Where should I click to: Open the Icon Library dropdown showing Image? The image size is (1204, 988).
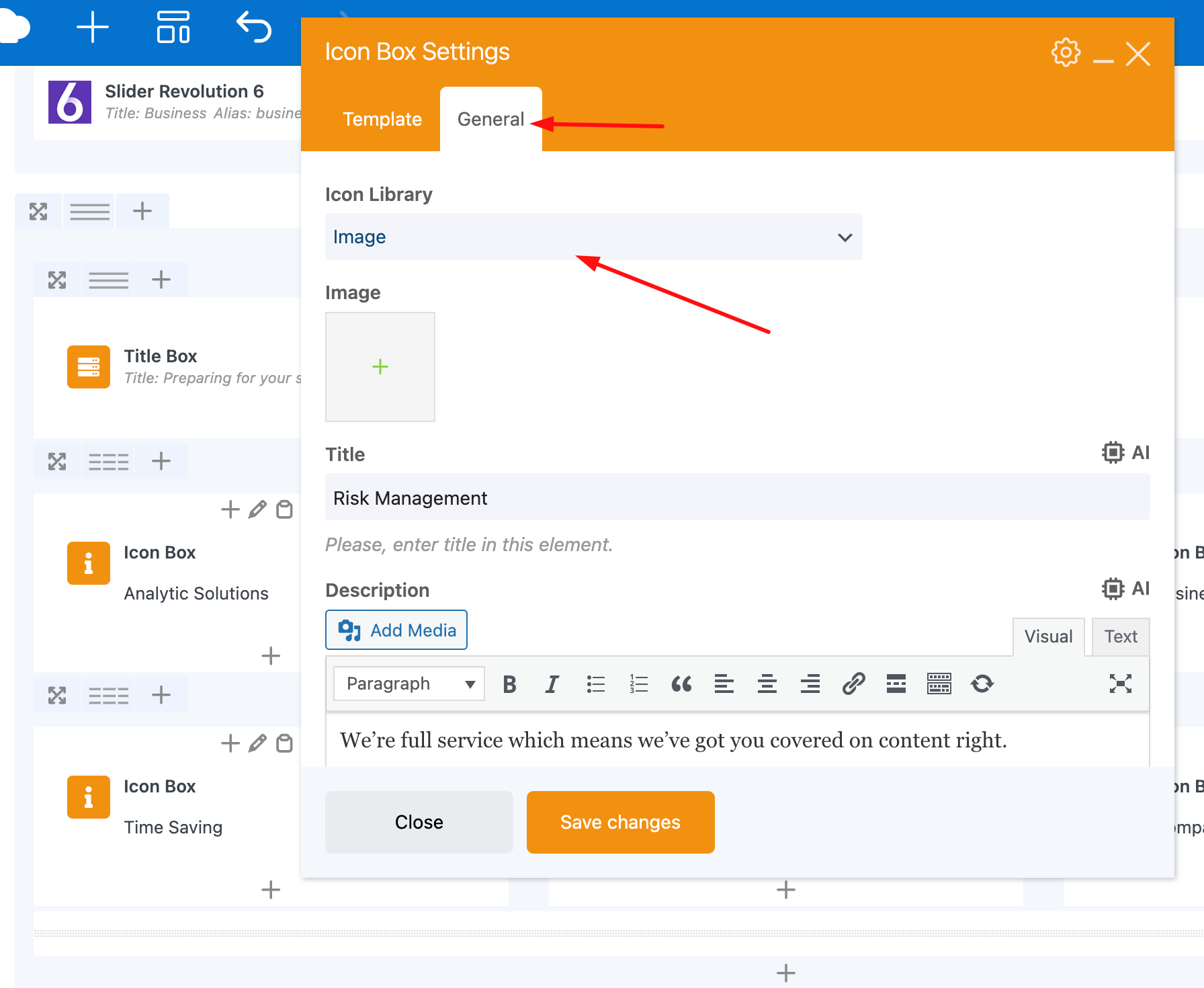coord(593,237)
